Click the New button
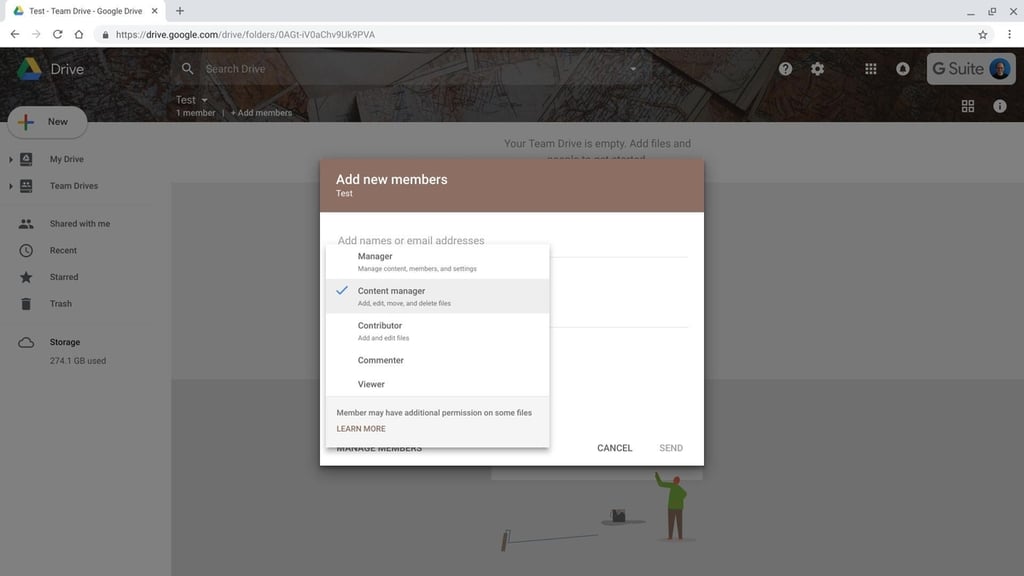 [47, 121]
